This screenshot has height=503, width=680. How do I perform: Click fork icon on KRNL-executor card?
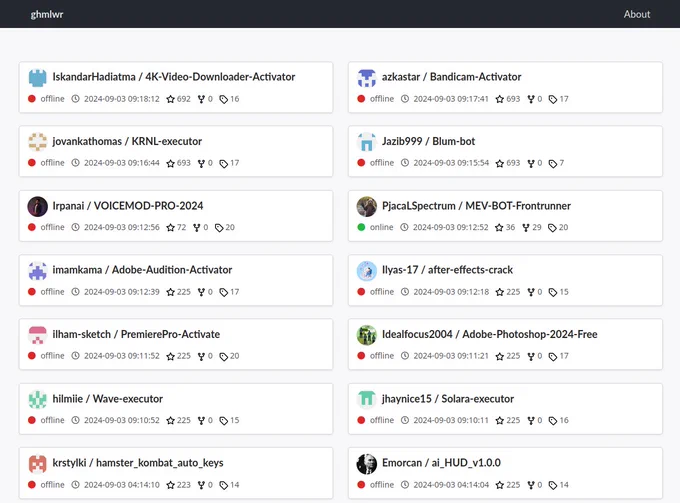coord(201,163)
